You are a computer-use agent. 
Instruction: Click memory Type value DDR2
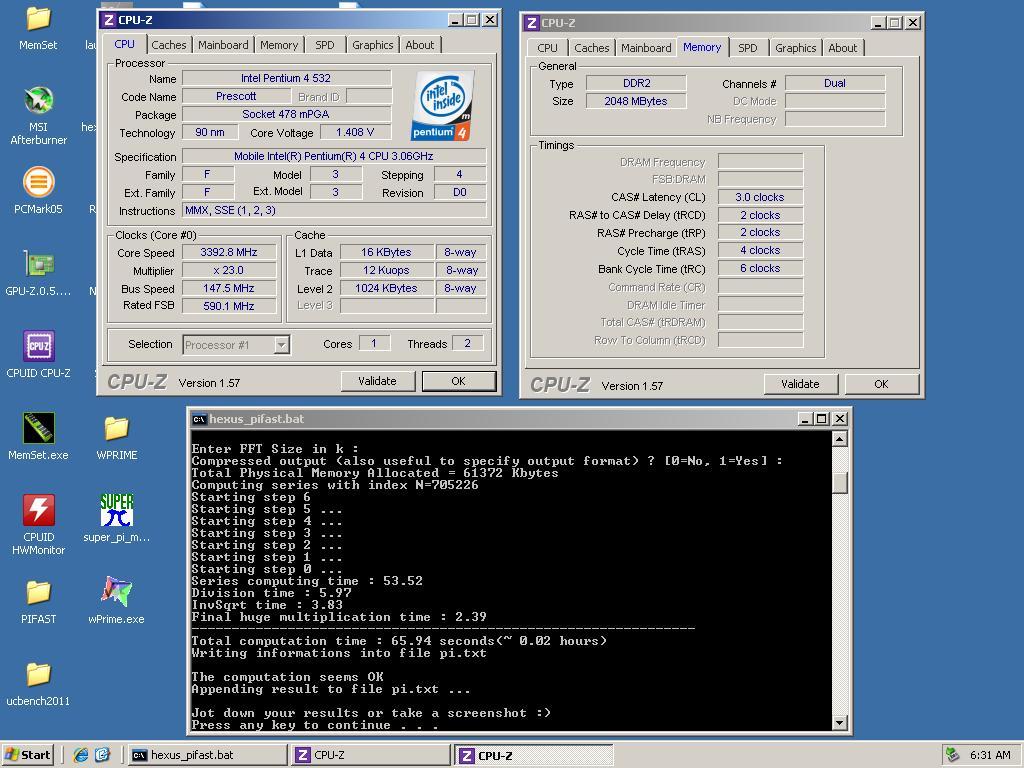(x=636, y=83)
